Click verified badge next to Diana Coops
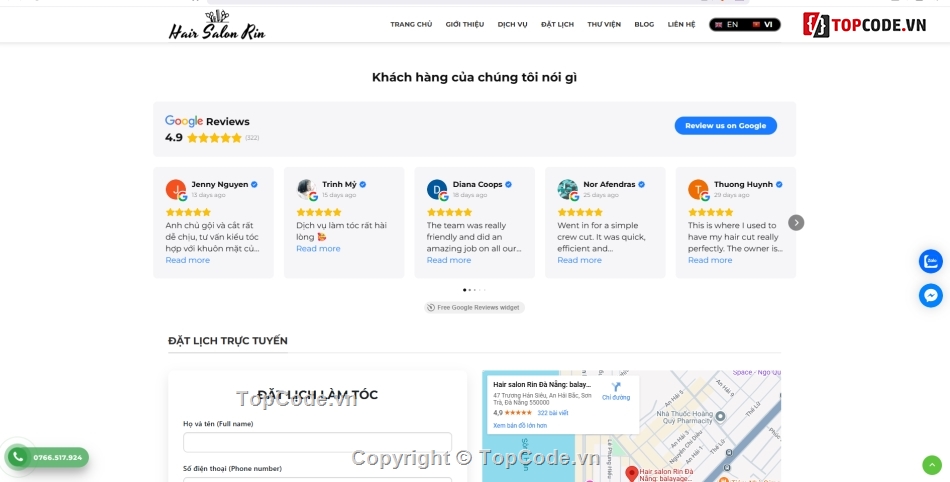The height and width of the screenshot is (482, 950). [x=508, y=185]
